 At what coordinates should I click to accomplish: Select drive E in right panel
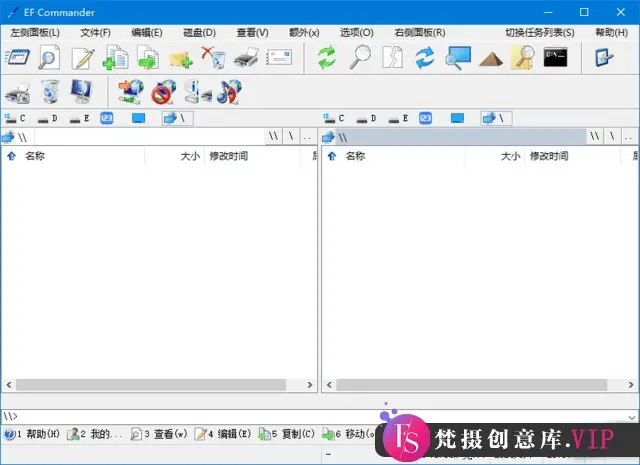(x=398, y=119)
